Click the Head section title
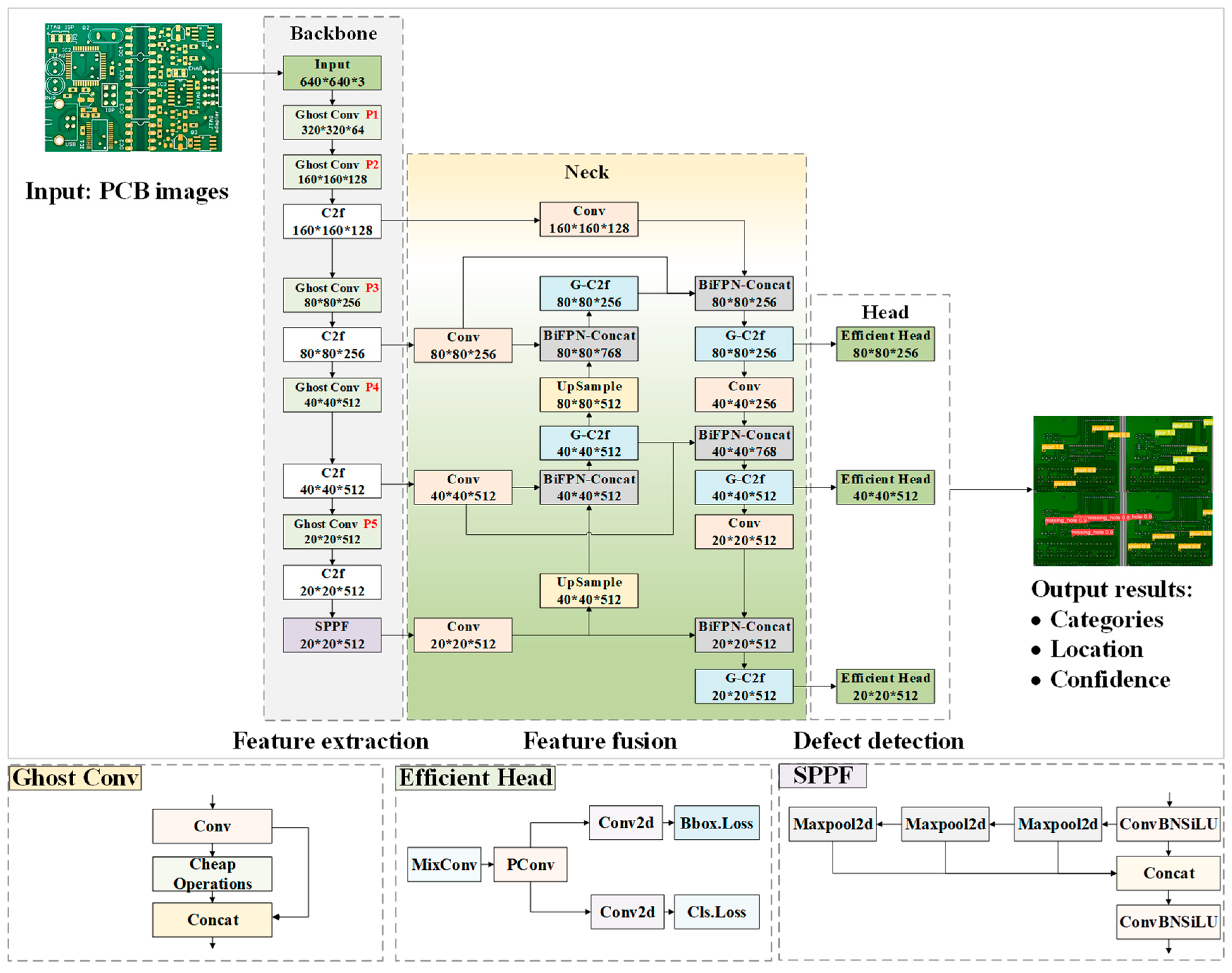 click(x=885, y=312)
